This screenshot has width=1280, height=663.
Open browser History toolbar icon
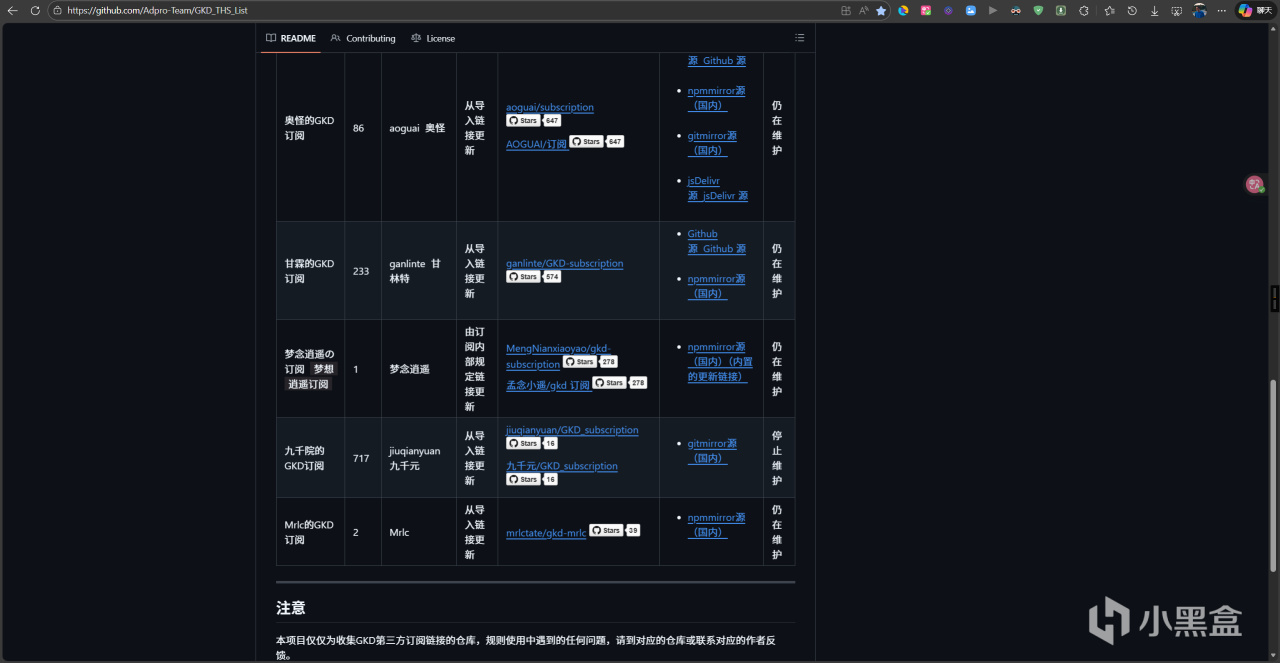pos(1132,10)
